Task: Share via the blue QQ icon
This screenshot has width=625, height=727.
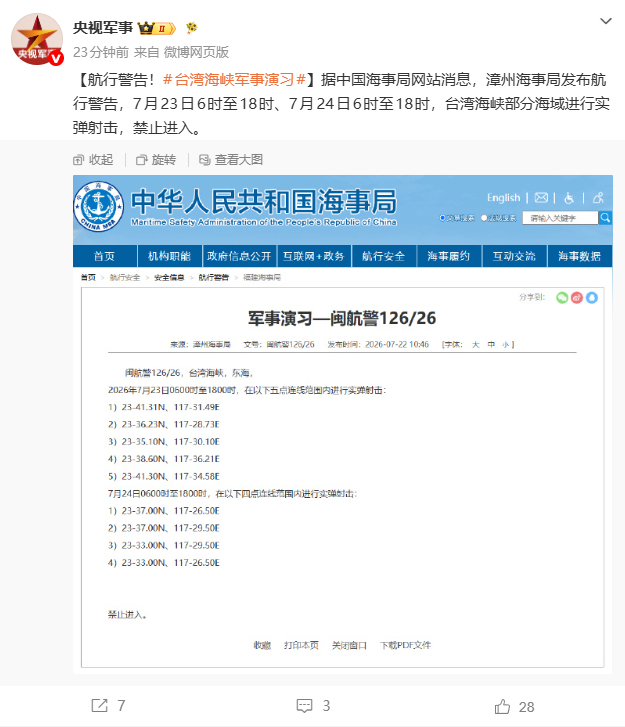Action: point(592,298)
